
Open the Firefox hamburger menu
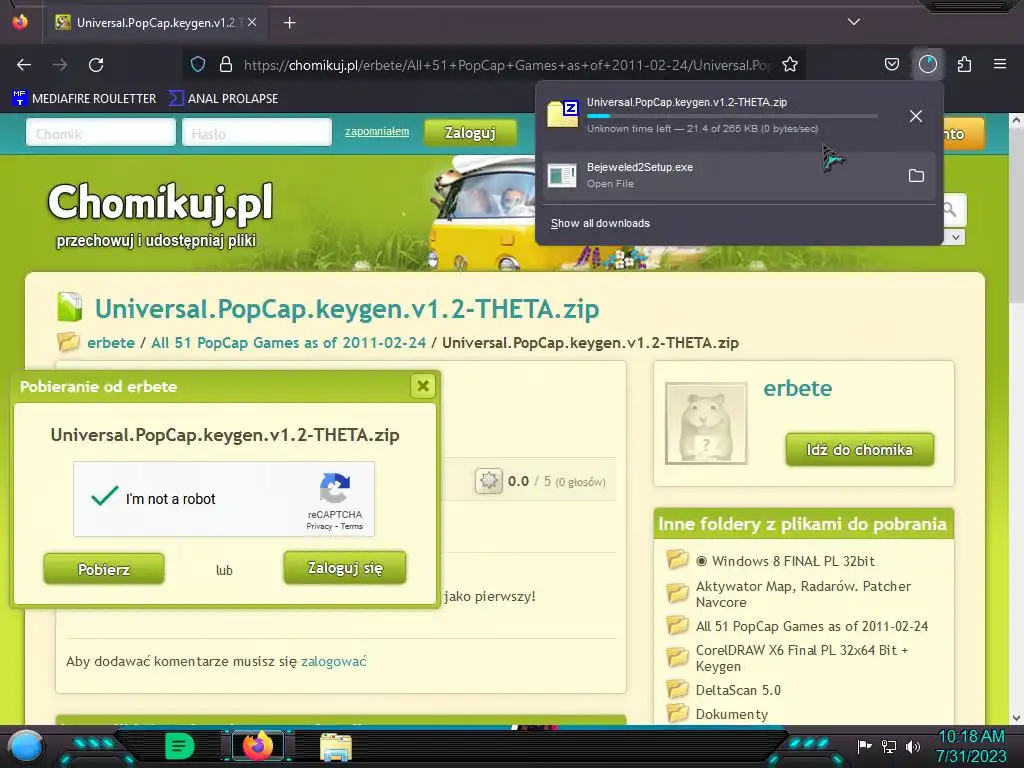1000,65
